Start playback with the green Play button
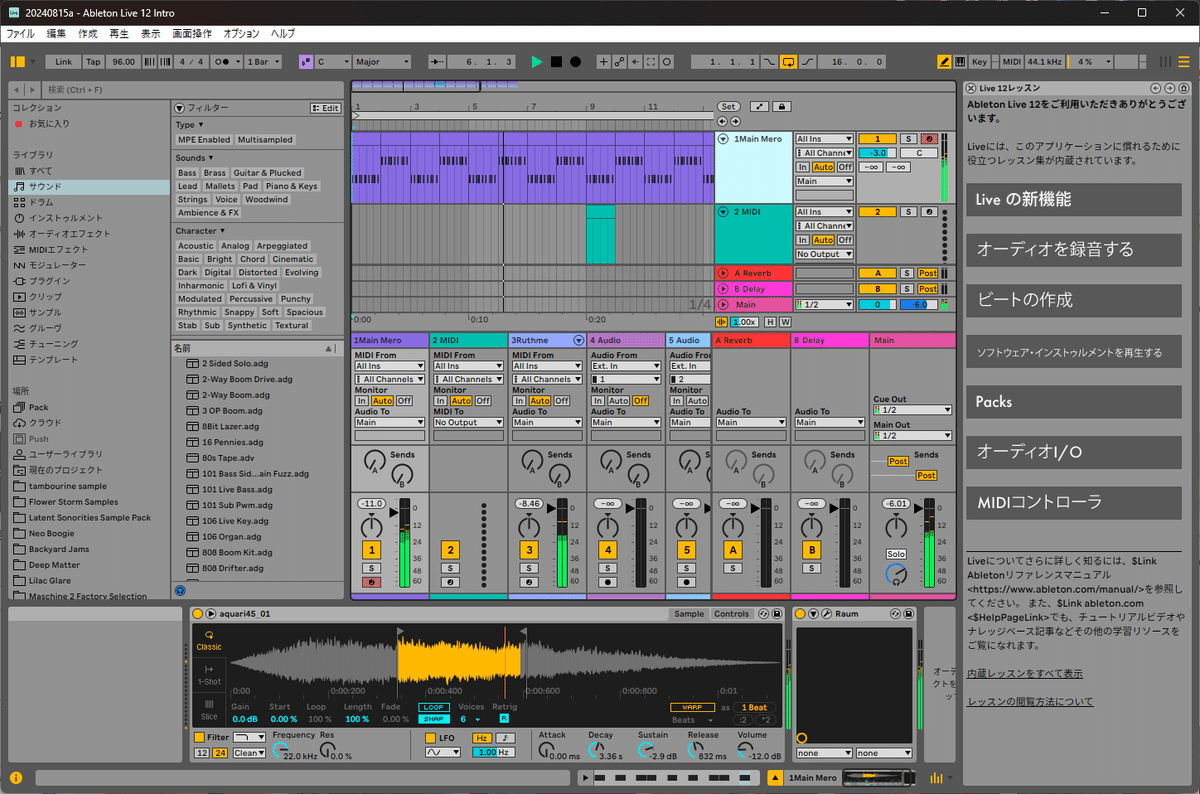 click(x=537, y=62)
